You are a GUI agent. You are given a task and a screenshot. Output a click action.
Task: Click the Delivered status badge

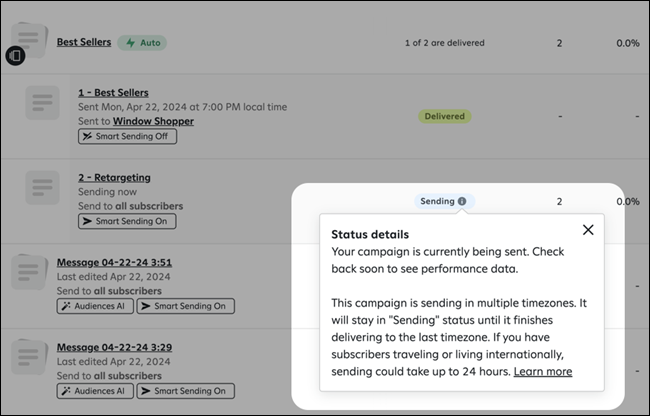click(444, 116)
